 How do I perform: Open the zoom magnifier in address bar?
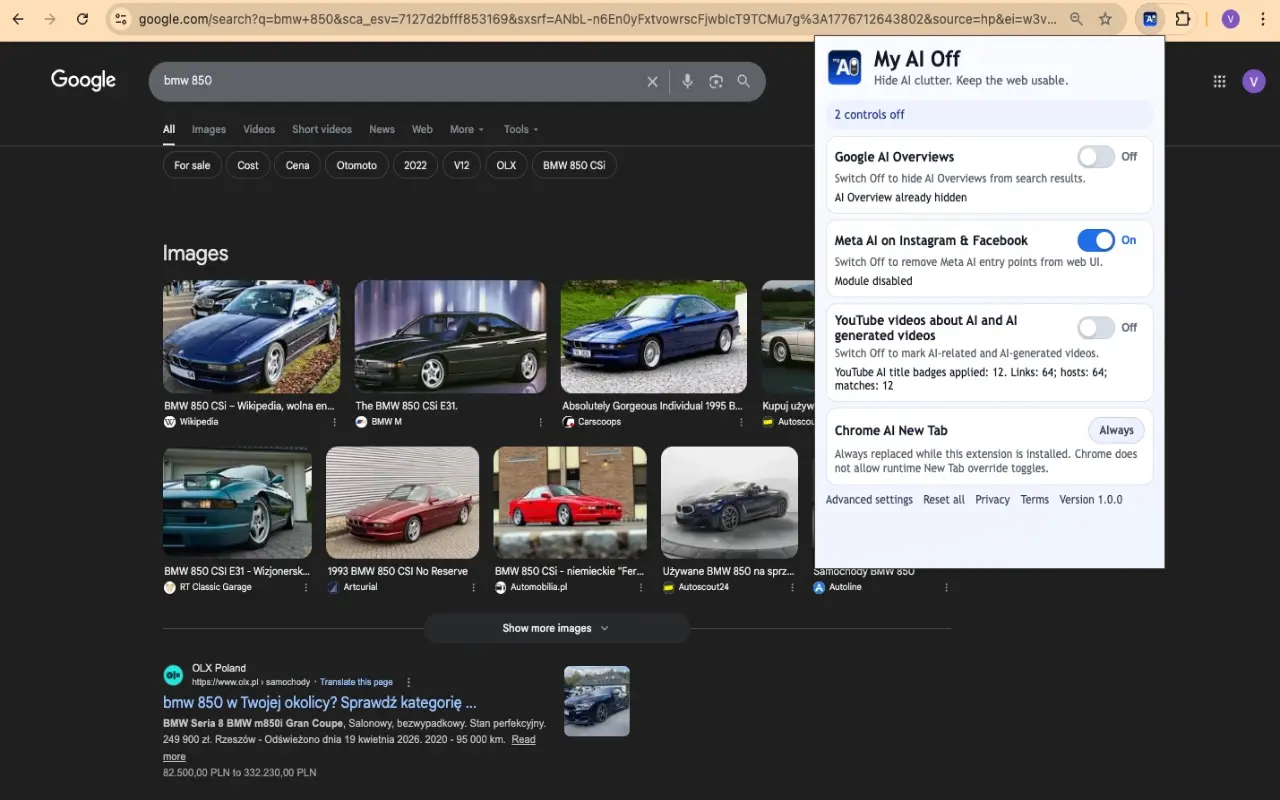pyautogui.click(x=1076, y=19)
